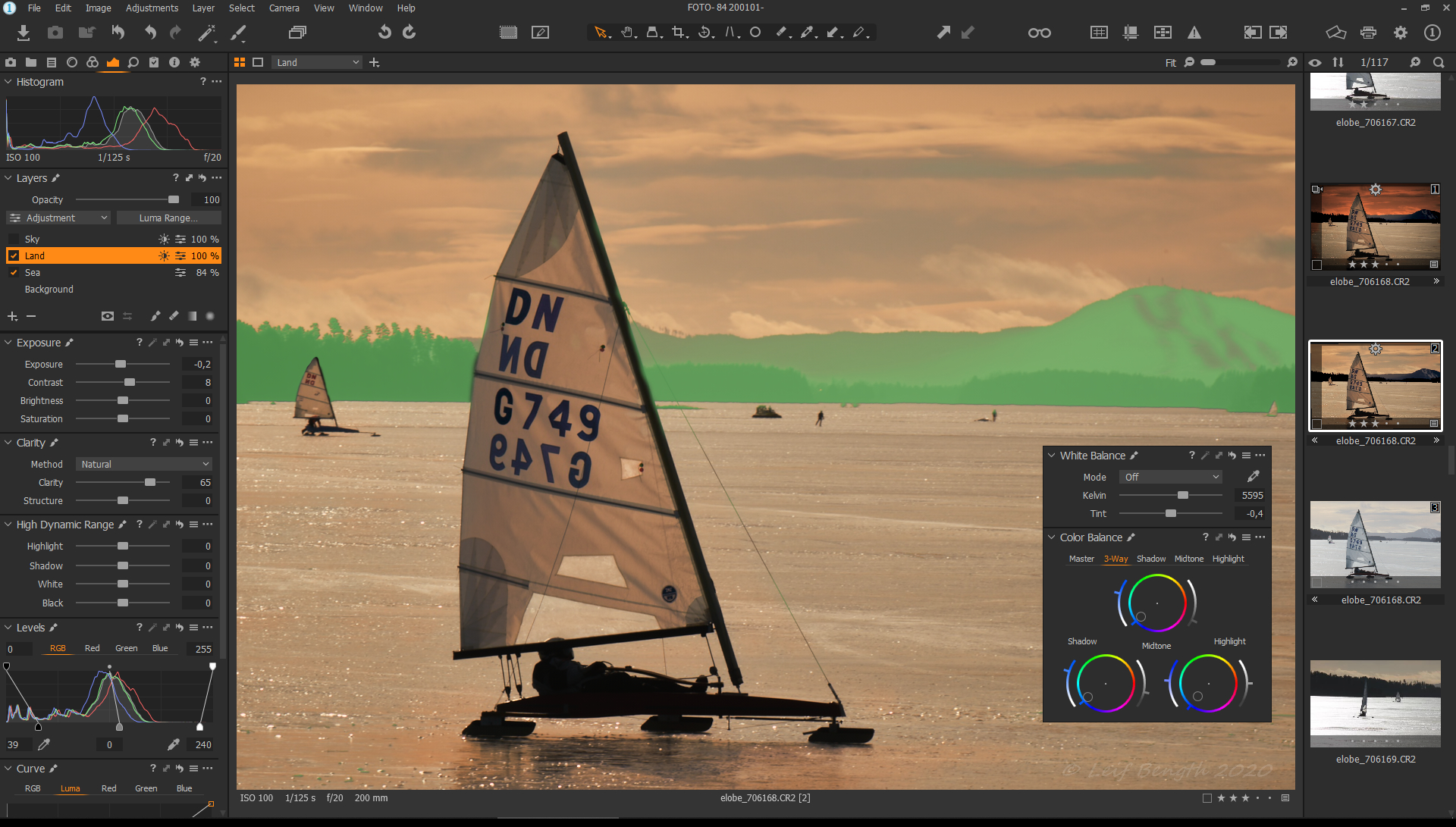Switch Color Balance to Midtone tab

pos(1188,559)
